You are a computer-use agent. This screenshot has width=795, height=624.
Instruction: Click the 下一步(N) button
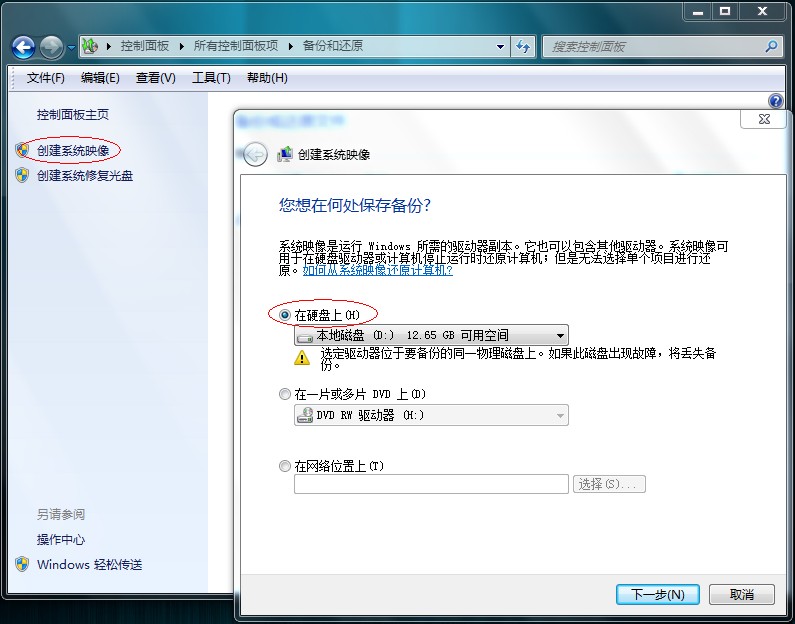point(658,594)
